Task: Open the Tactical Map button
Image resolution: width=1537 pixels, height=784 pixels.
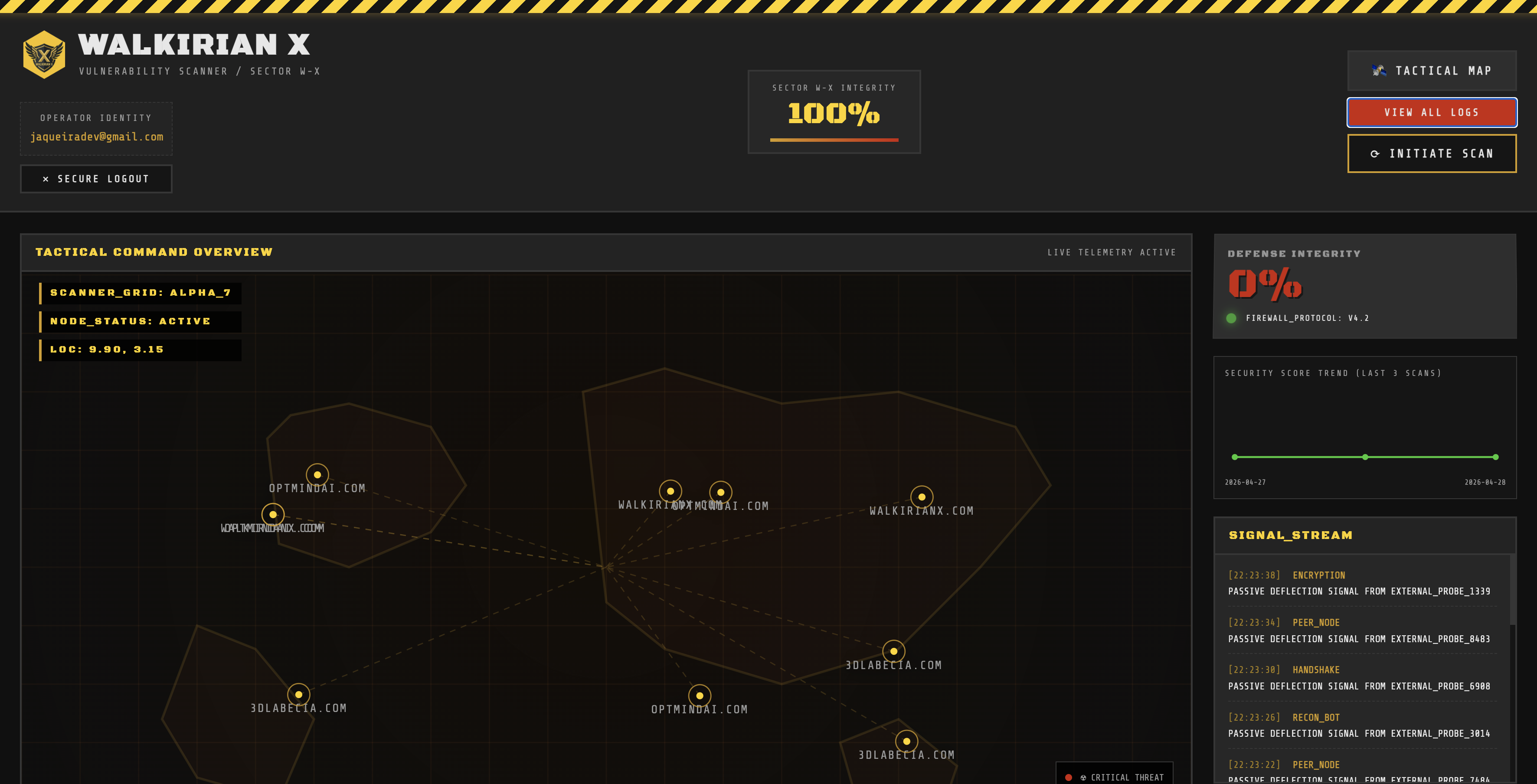Action: [x=1431, y=70]
